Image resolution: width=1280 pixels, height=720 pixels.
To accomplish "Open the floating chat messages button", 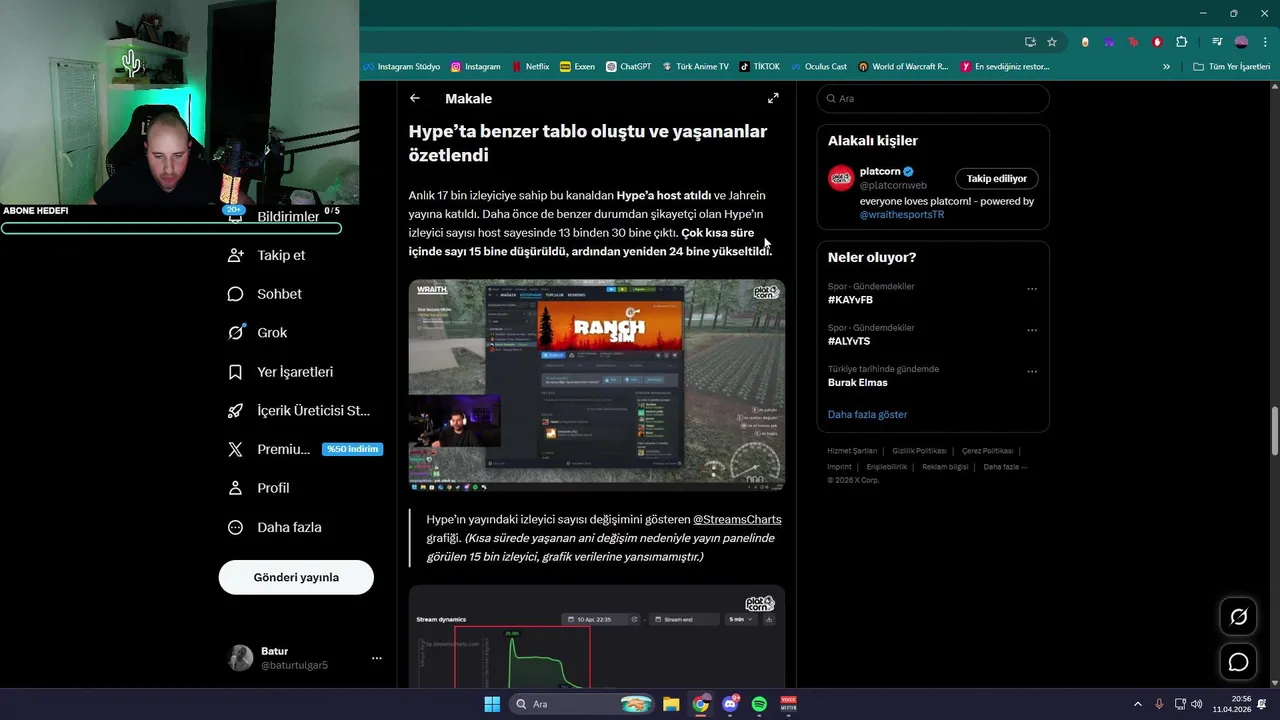I will [x=1238, y=662].
